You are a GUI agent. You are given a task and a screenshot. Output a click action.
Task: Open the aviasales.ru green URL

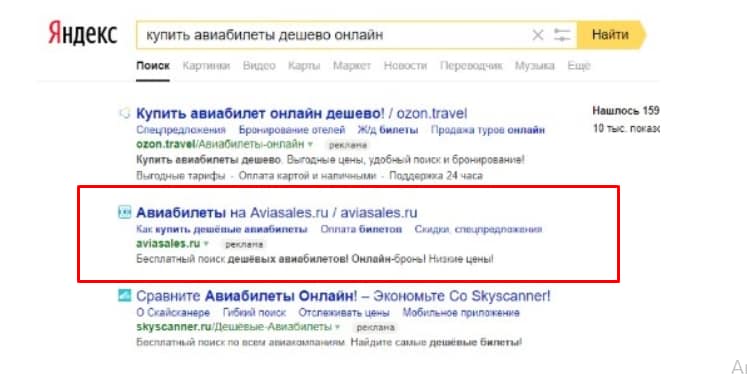point(168,244)
